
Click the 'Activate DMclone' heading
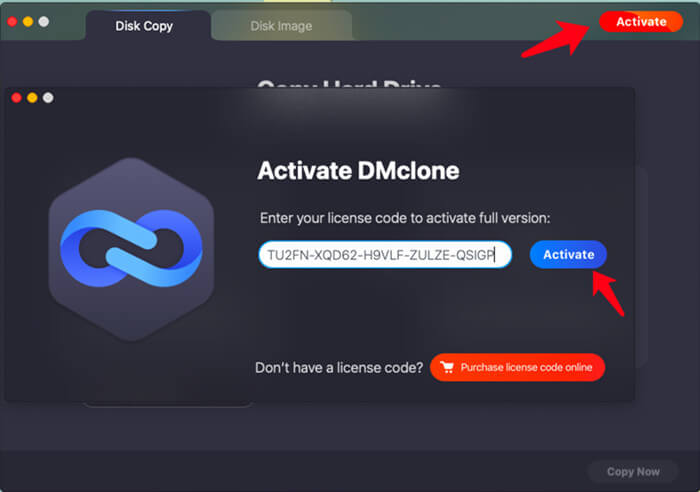358,171
